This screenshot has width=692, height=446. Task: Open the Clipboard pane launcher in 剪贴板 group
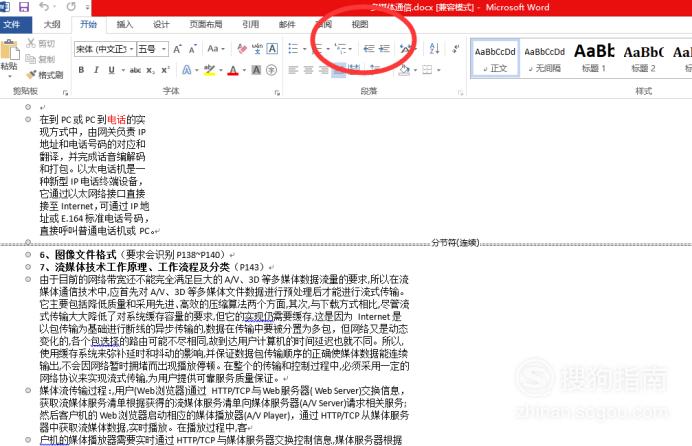click(65, 93)
